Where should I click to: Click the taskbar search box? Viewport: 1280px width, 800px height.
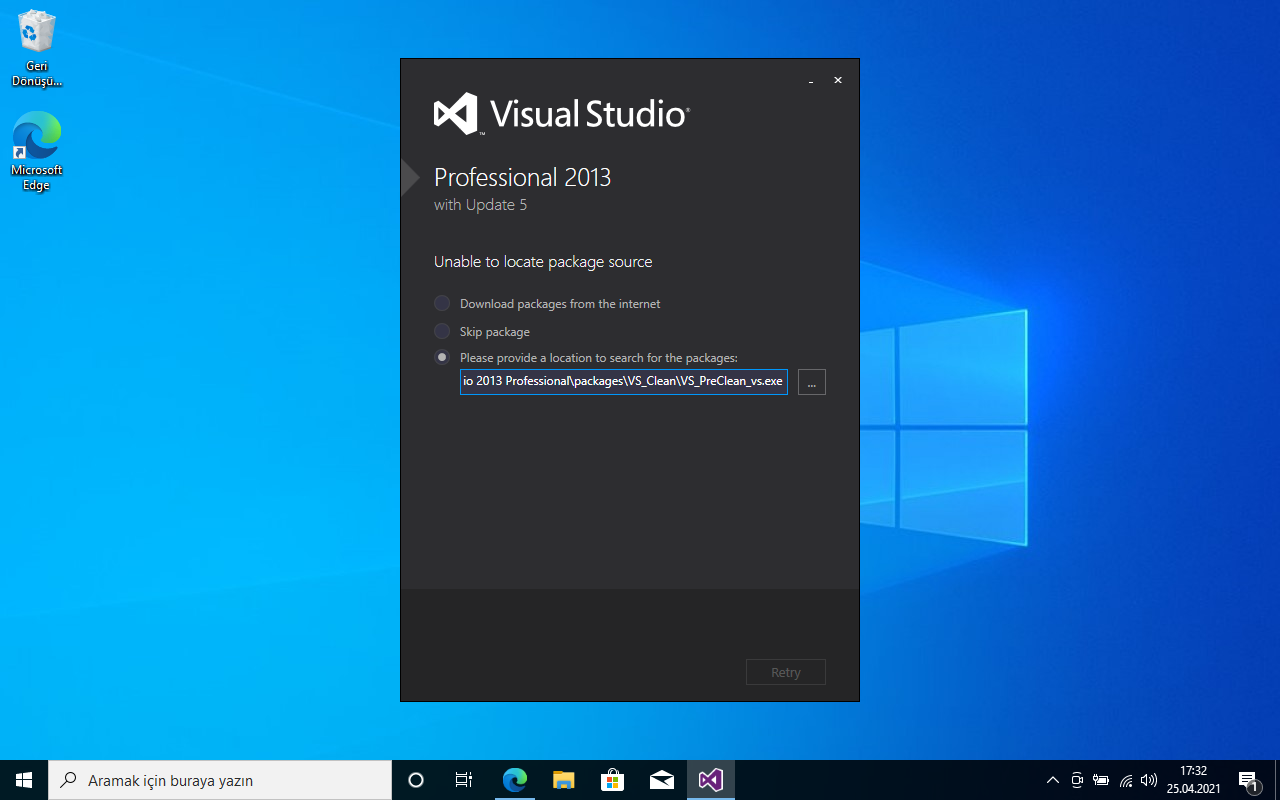tap(220, 780)
